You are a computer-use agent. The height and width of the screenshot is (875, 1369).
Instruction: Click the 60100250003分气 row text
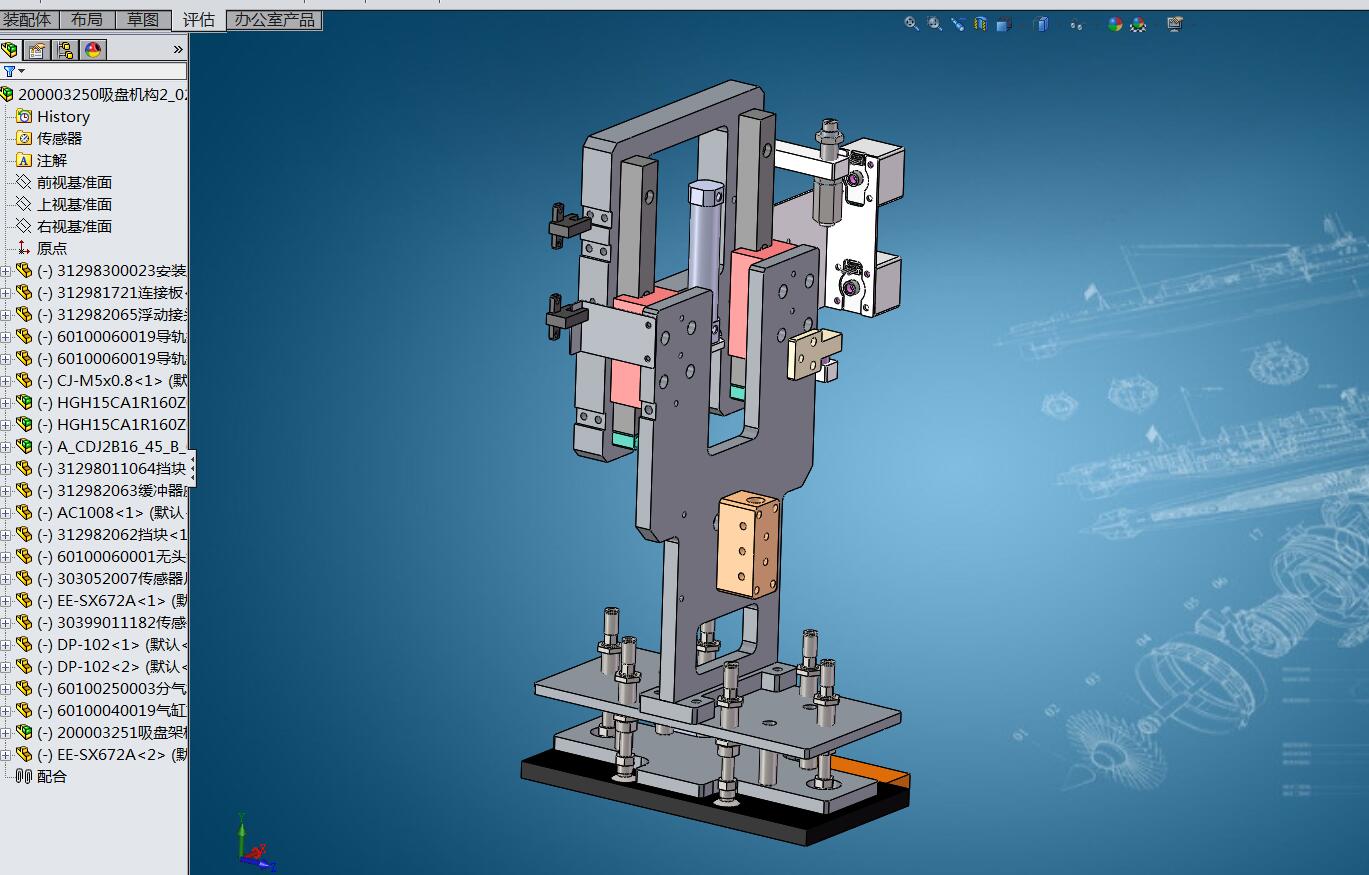tap(111, 688)
